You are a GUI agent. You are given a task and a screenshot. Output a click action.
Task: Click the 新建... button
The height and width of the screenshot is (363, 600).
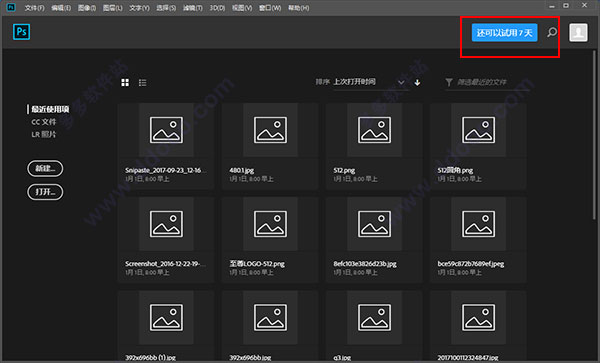click(x=45, y=168)
